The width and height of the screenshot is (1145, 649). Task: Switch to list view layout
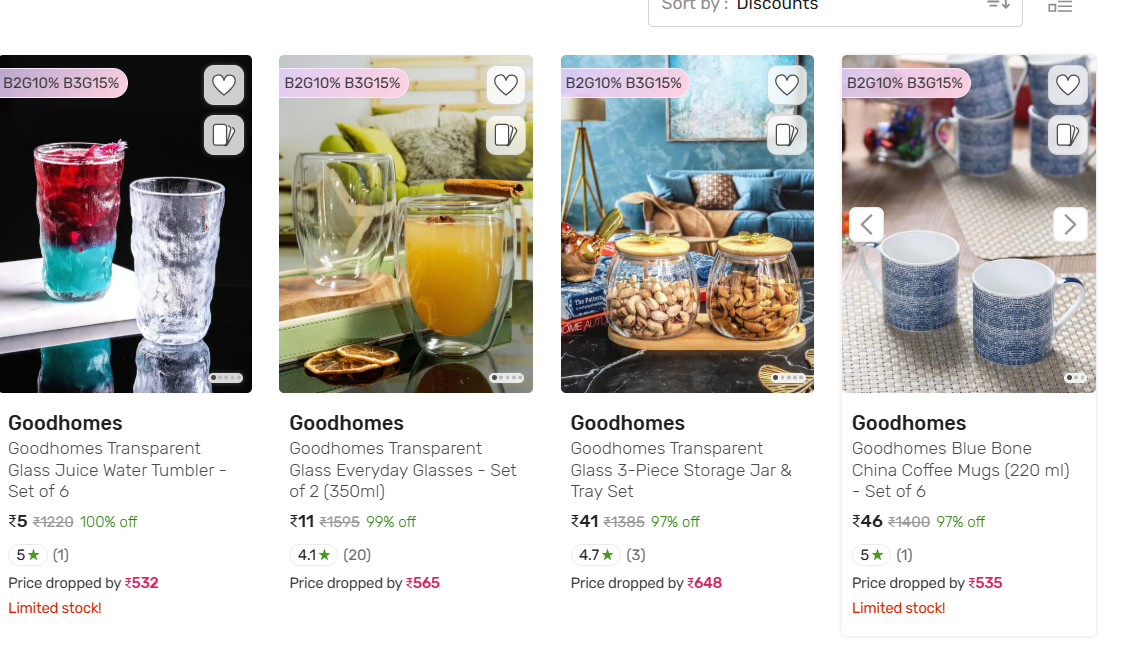click(1060, 6)
